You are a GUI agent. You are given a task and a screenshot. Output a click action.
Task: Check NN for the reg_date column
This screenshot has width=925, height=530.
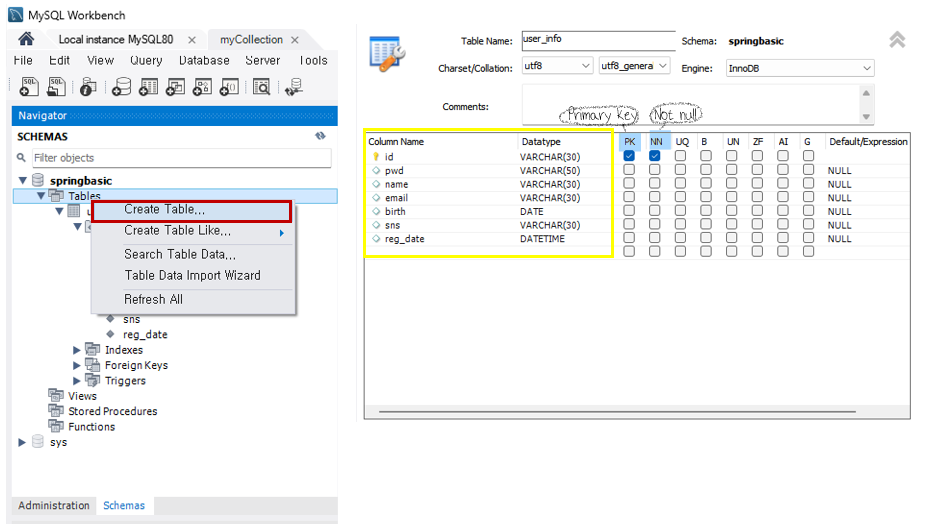654,237
